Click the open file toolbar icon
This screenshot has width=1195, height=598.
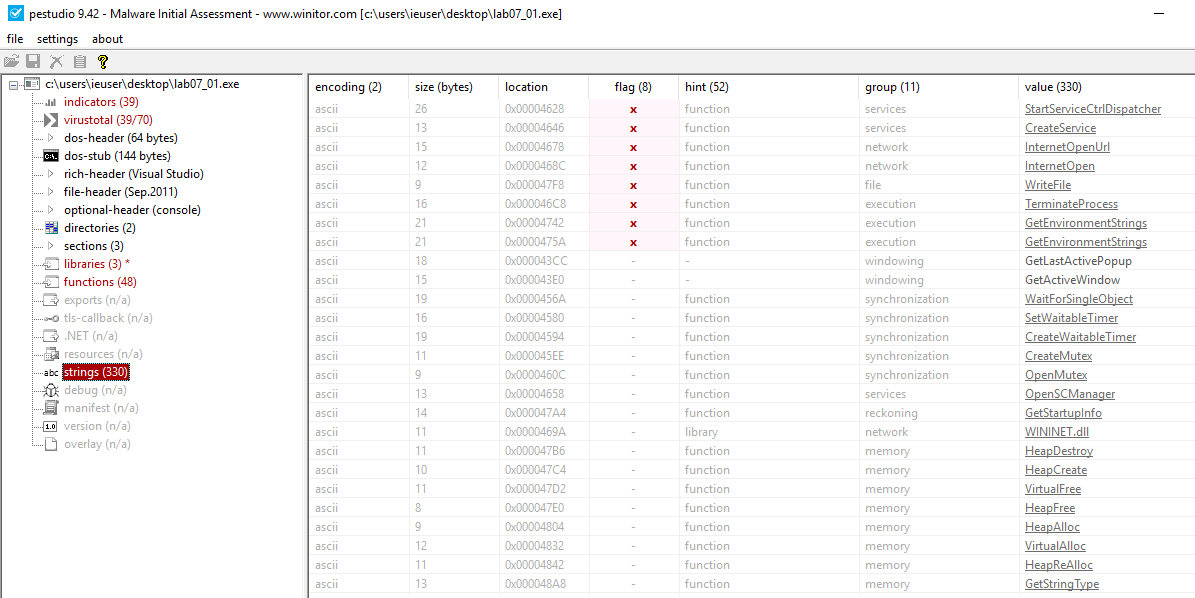pyautogui.click(x=11, y=62)
